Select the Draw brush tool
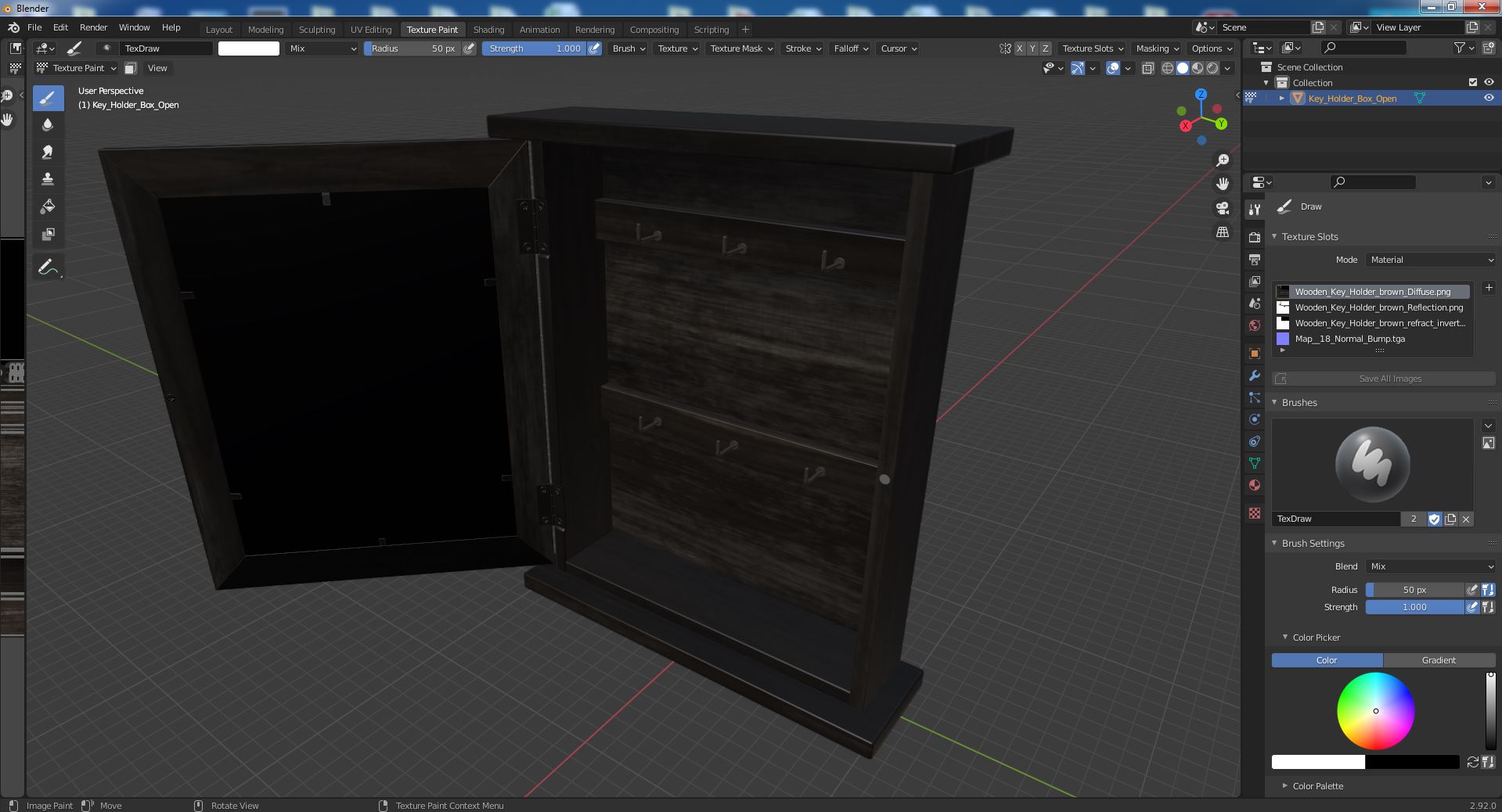1502x812 pixels. (48, 98)
